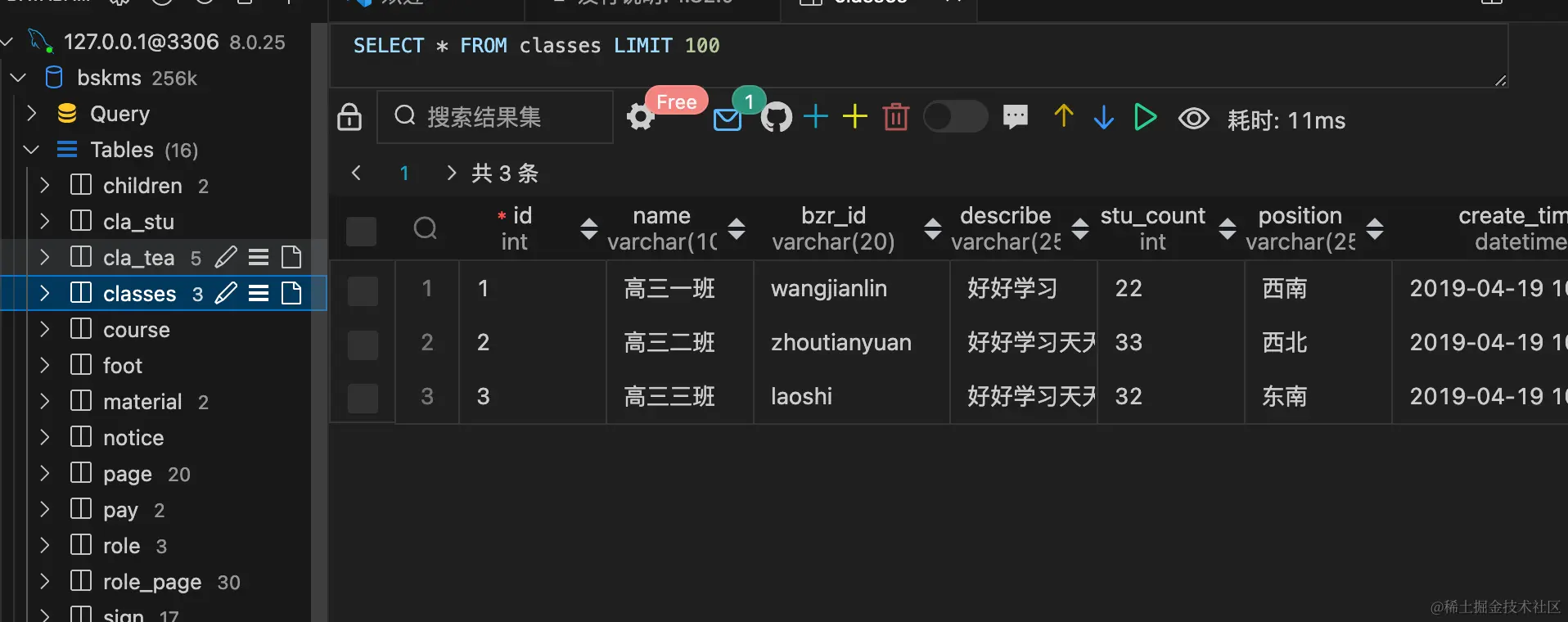Grab the SQL editor resize handle
Image resolution: width=1568 pixels, height=622 pixels.
1500,79
